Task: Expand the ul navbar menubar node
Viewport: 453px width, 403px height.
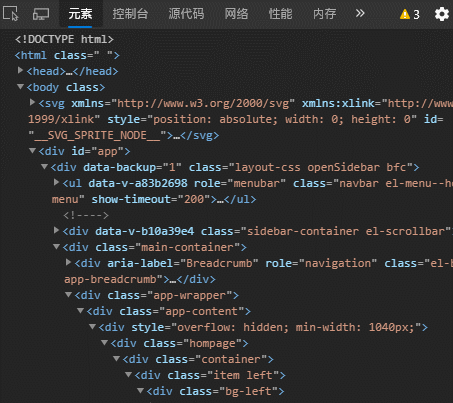Action: coord(56,182)
